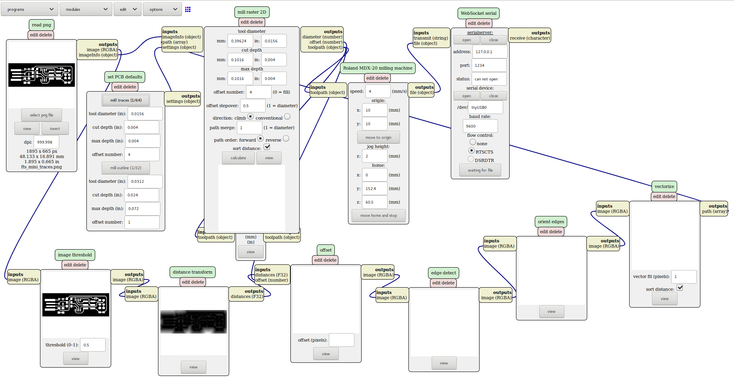The image size is (734, 378).
Task: Click the WebSocket serial module title
Action: point(478,13)
